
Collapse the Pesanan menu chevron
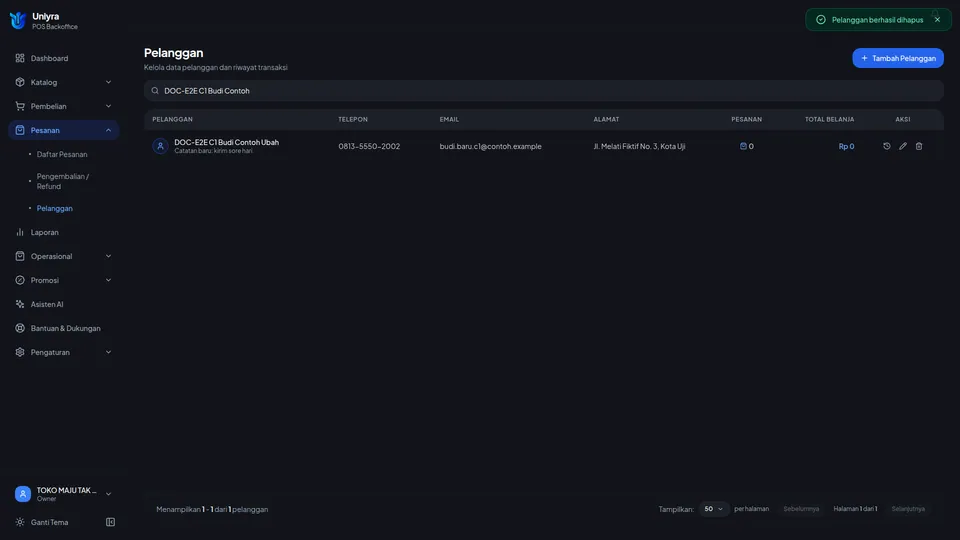(x=108, y=130)
